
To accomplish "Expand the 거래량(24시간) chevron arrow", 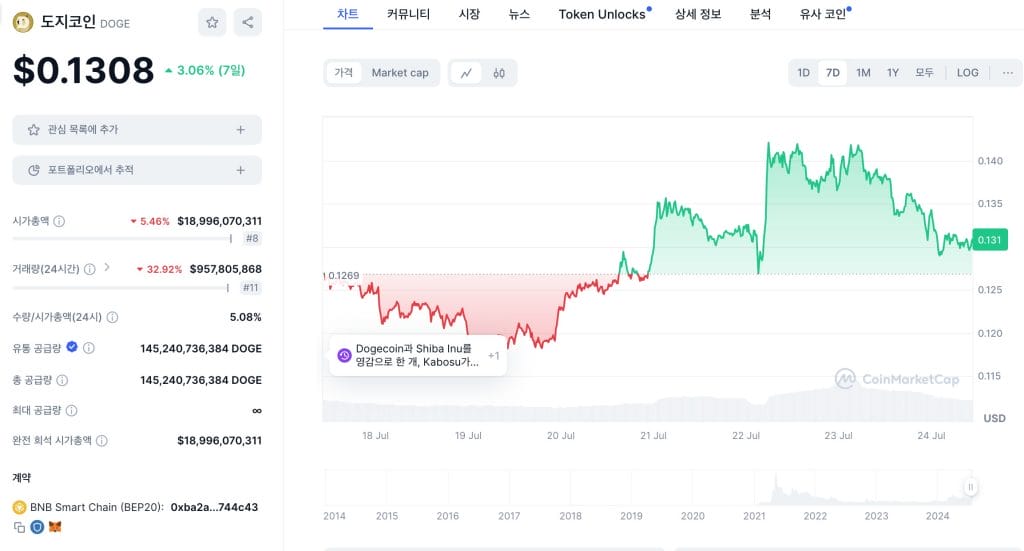I will [107, 268].
